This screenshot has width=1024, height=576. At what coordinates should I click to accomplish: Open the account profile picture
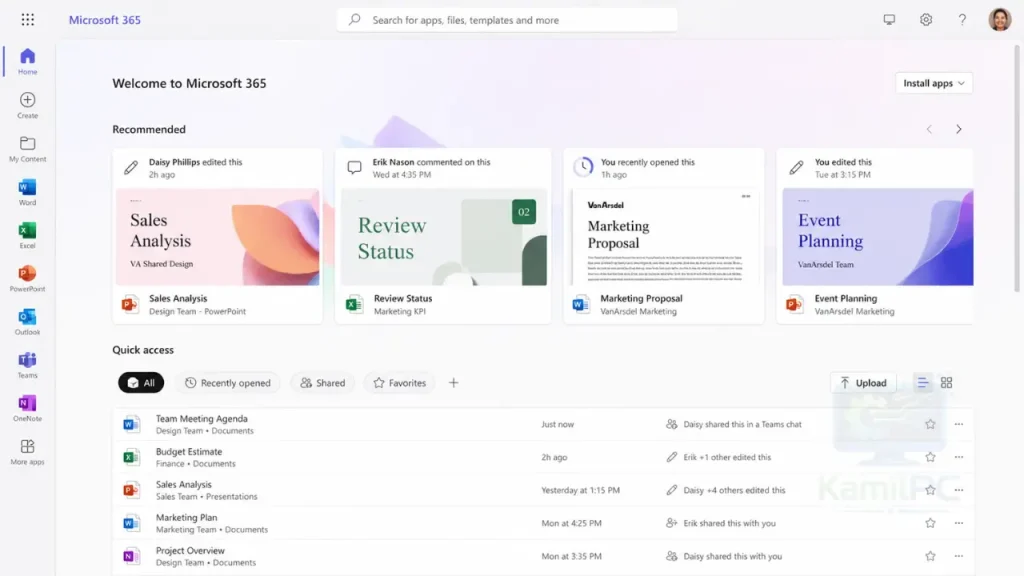999,20
